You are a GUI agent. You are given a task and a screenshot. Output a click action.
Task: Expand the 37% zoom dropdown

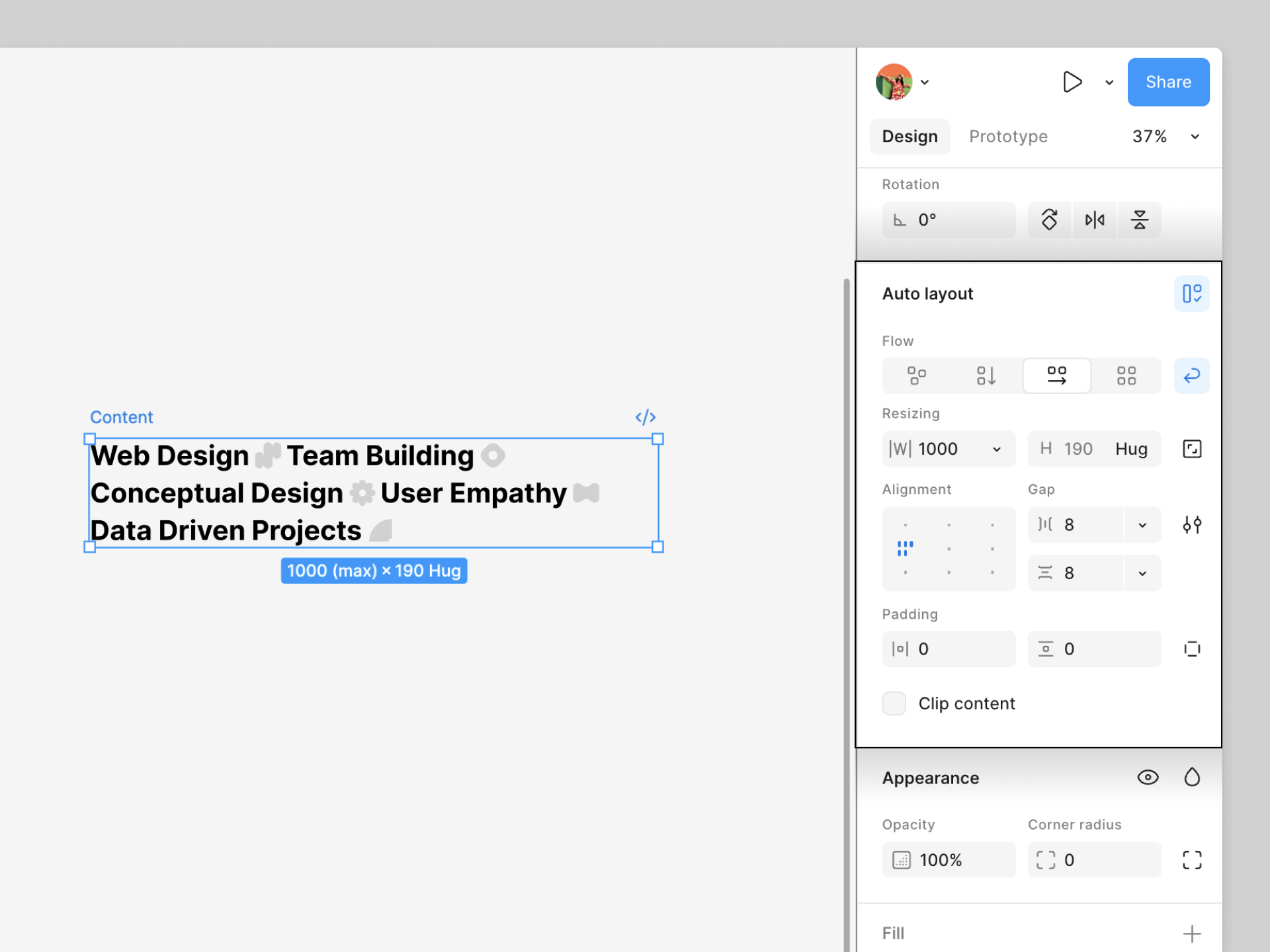click(x=1195, y=137)
